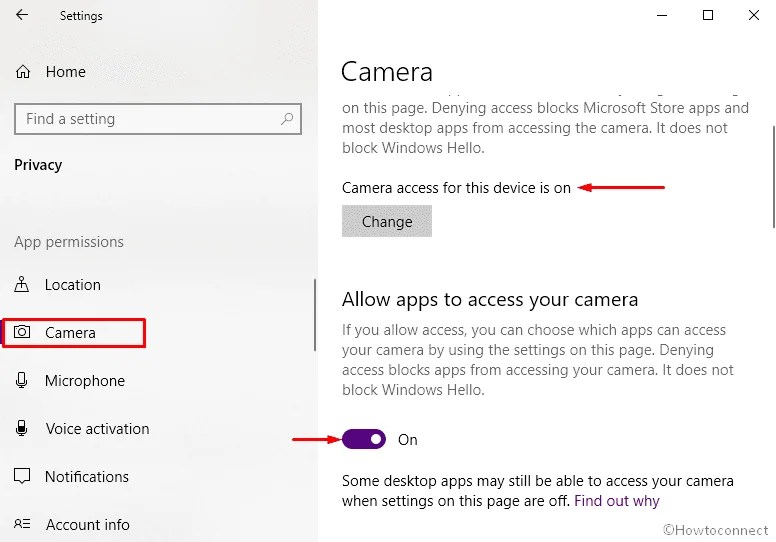Screen dimensions: 776x542
Task: Minimize the Settings window
Action: pyautogui.click(x=662, y=15)
